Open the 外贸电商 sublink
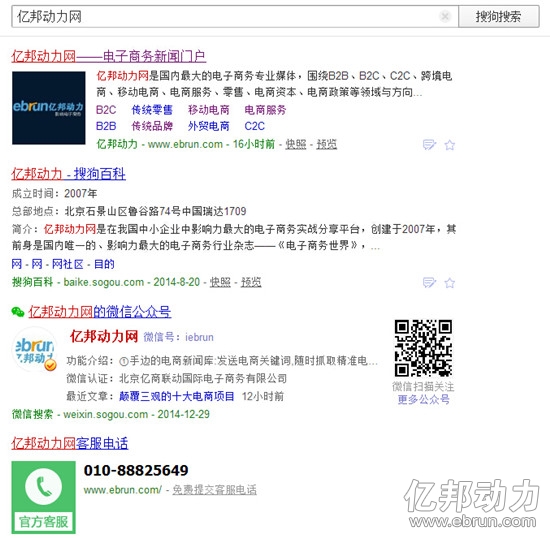 (209, 126)
